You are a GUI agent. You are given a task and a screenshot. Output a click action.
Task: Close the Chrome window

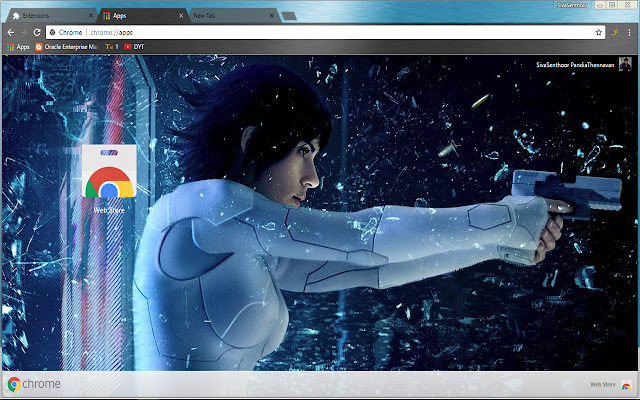(x=627, y=5)
